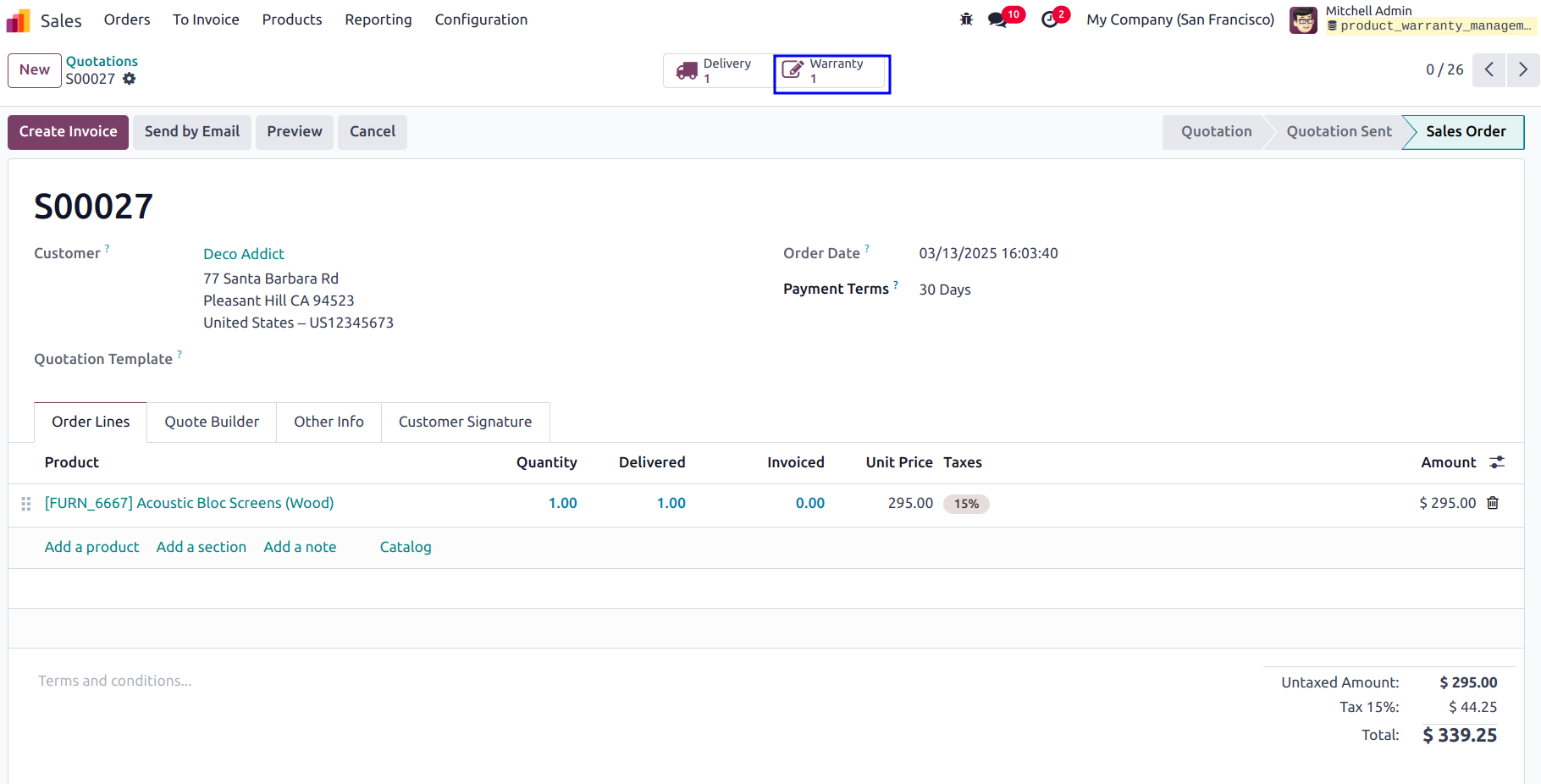Open the Deco Addict customer link

click(244, 254)
